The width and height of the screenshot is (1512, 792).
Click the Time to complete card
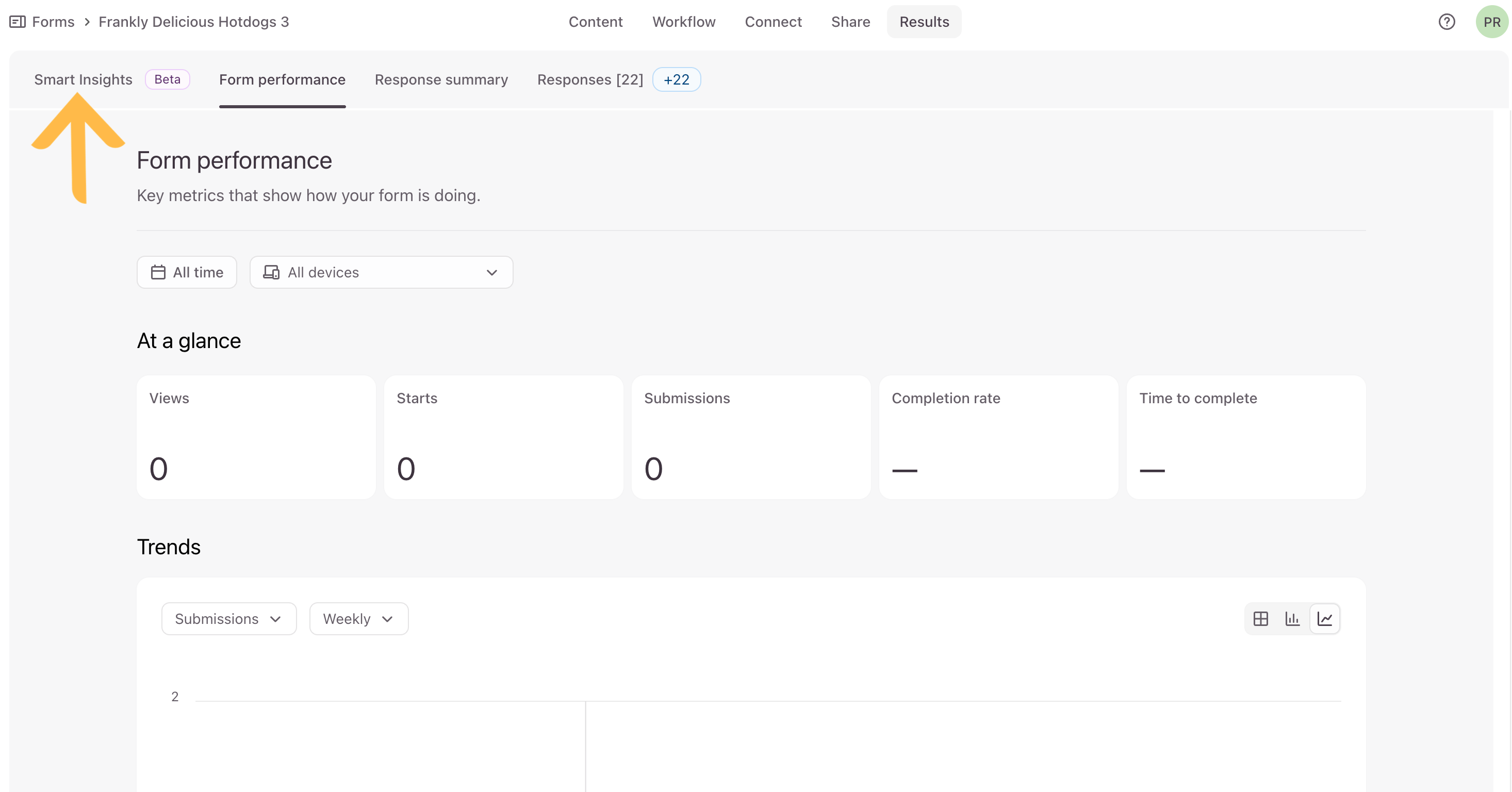click(x=1245, y=437)
